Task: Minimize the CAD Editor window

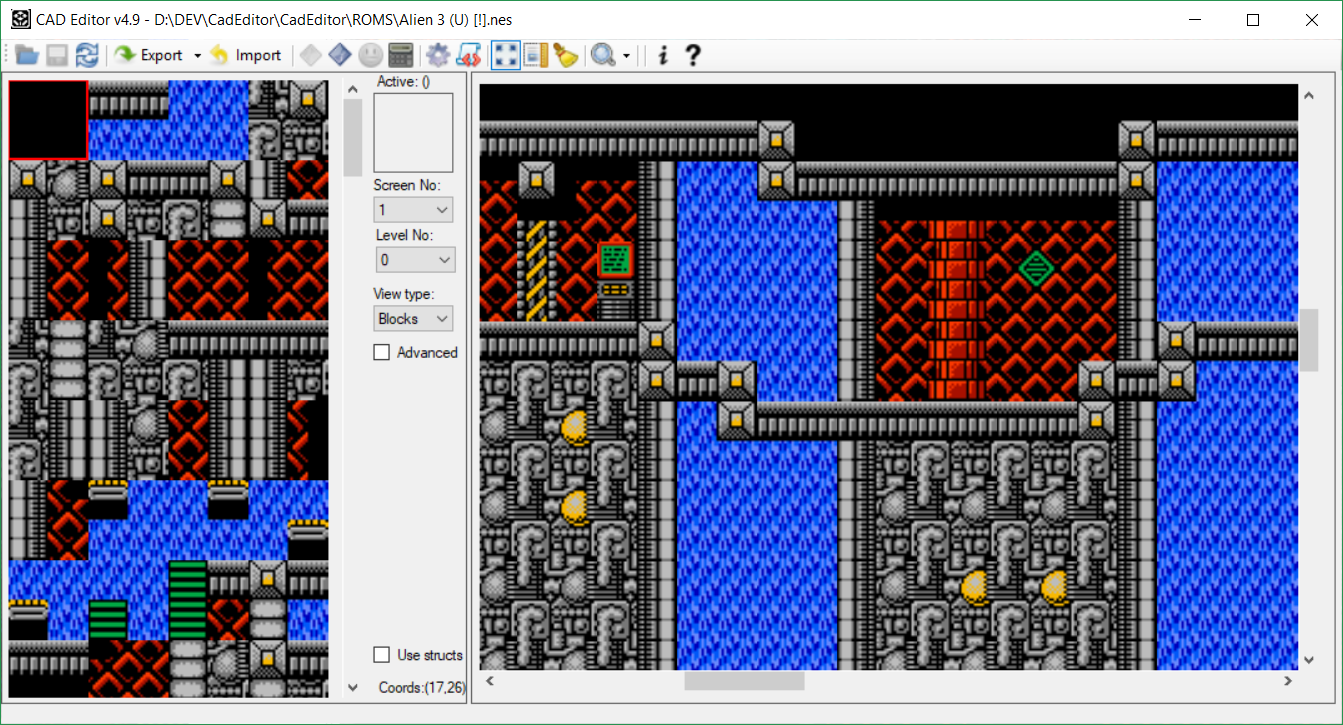Action: point(1194,19)
